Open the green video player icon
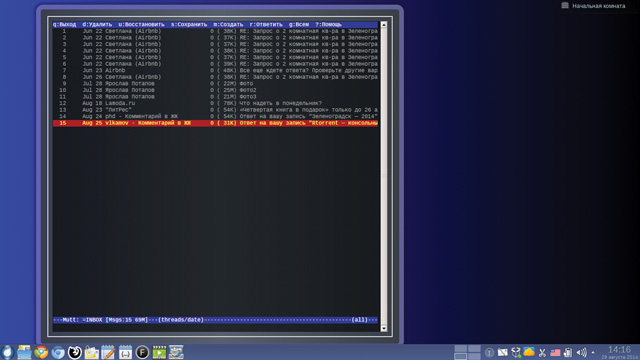Image resolution: width=640 pixels, height=360 pixels. point(159,352)
